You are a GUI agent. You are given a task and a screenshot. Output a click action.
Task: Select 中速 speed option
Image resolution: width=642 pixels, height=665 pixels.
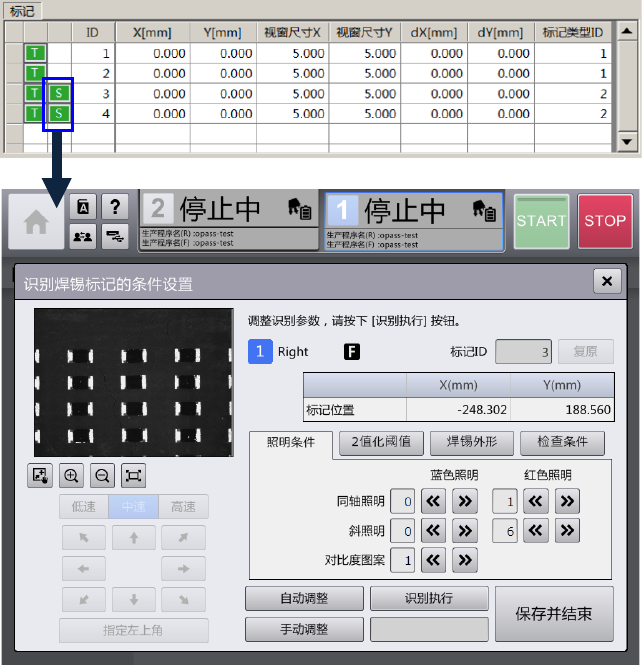(x=134, y=506)
